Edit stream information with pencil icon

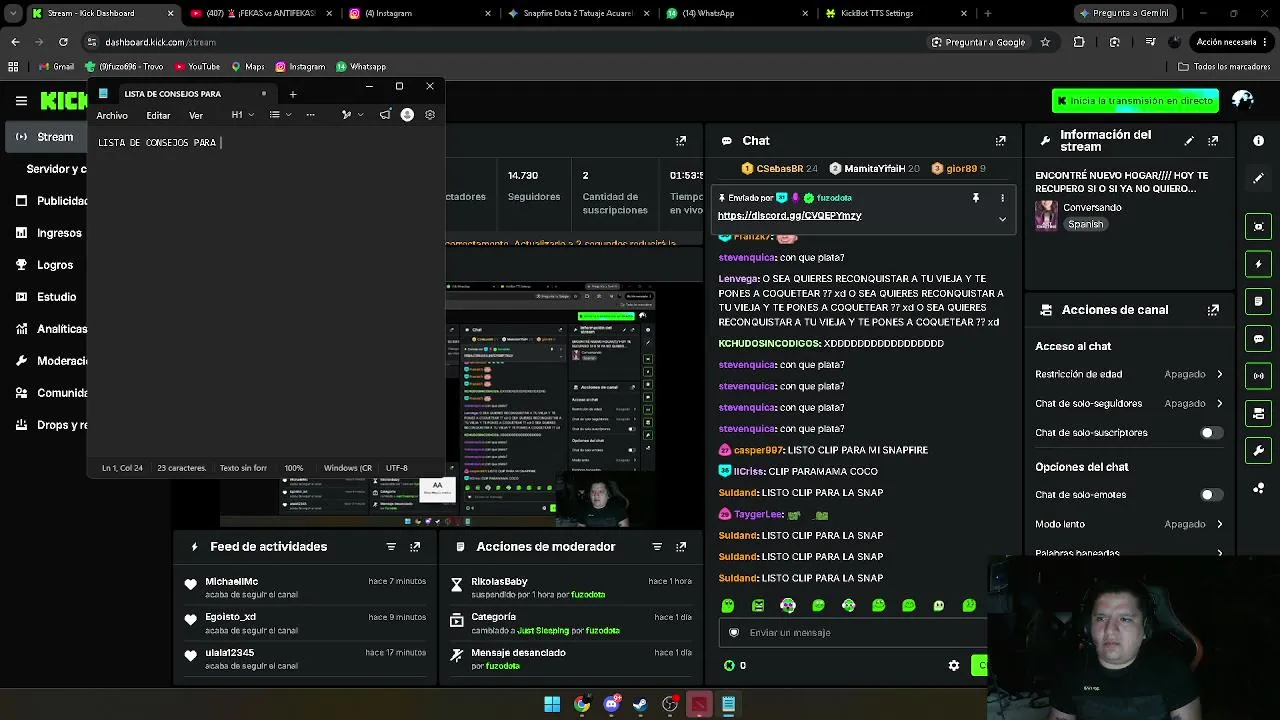(x=1189, y=141)
